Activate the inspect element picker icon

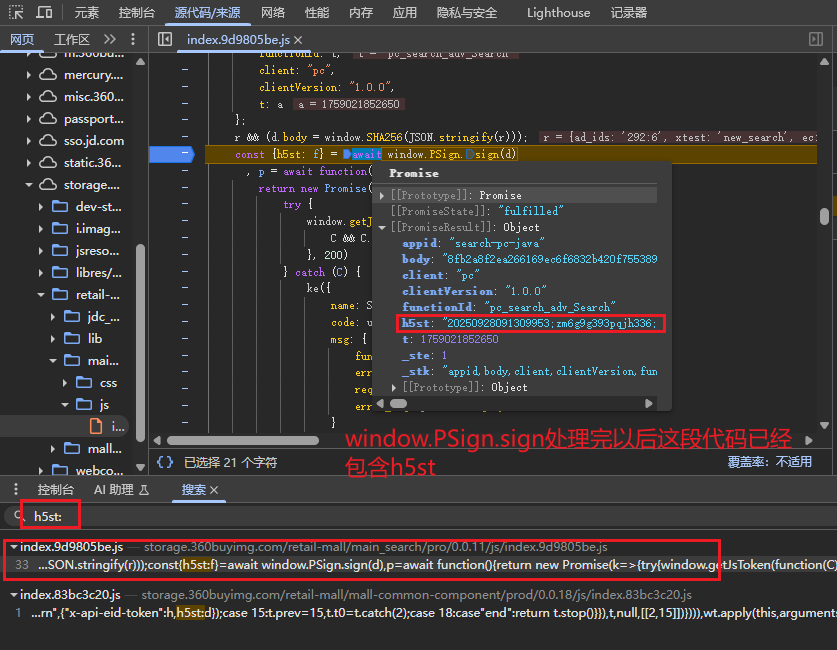tap(16, 12)
